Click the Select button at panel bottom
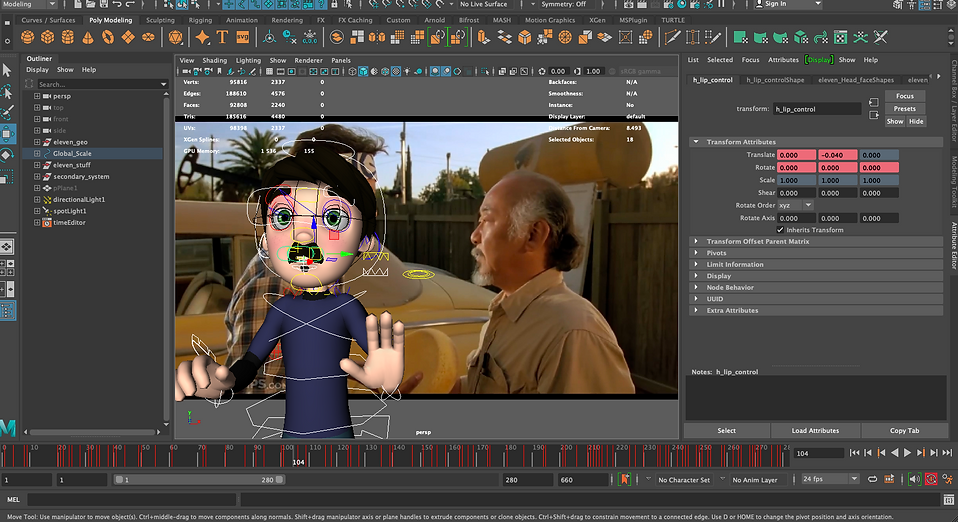Viewport: 958px width, 522px height. [x=726, y=431]
